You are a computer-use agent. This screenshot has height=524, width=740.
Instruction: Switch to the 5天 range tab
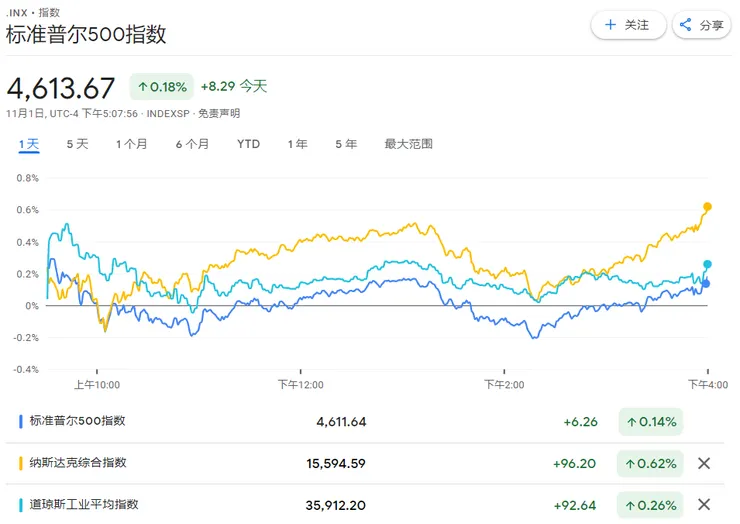77,144
